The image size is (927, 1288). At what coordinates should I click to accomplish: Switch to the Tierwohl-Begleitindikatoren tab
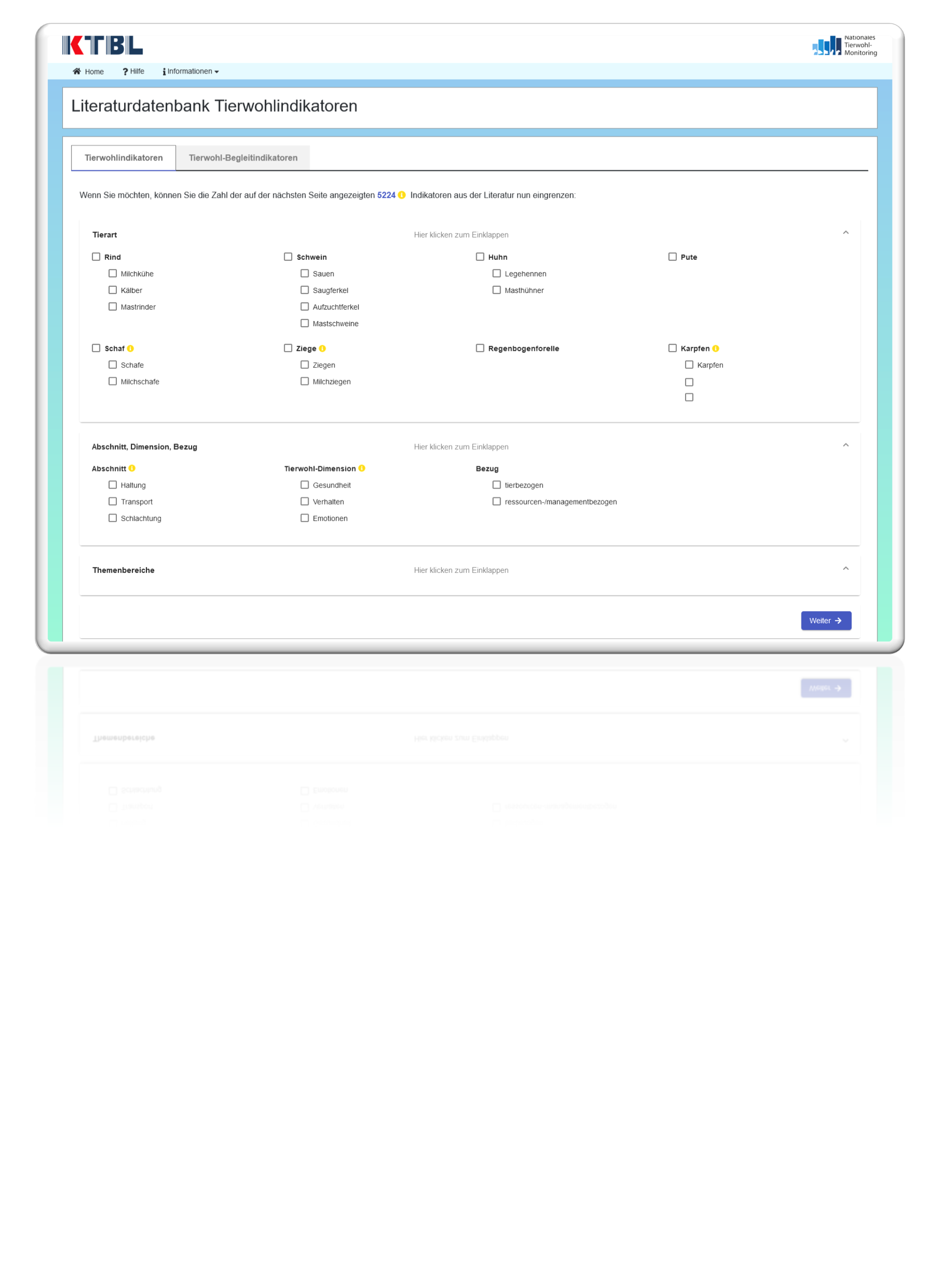point(243,158)
